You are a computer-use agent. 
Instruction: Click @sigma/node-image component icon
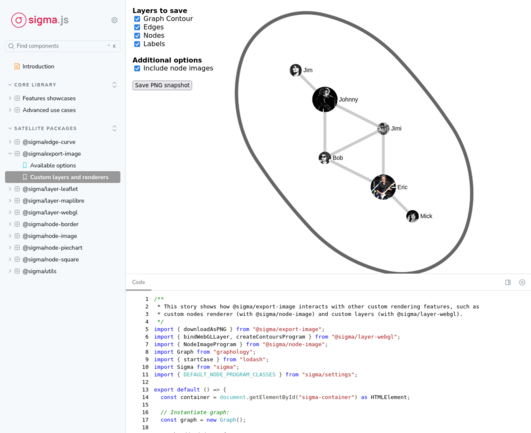[17, 236]
